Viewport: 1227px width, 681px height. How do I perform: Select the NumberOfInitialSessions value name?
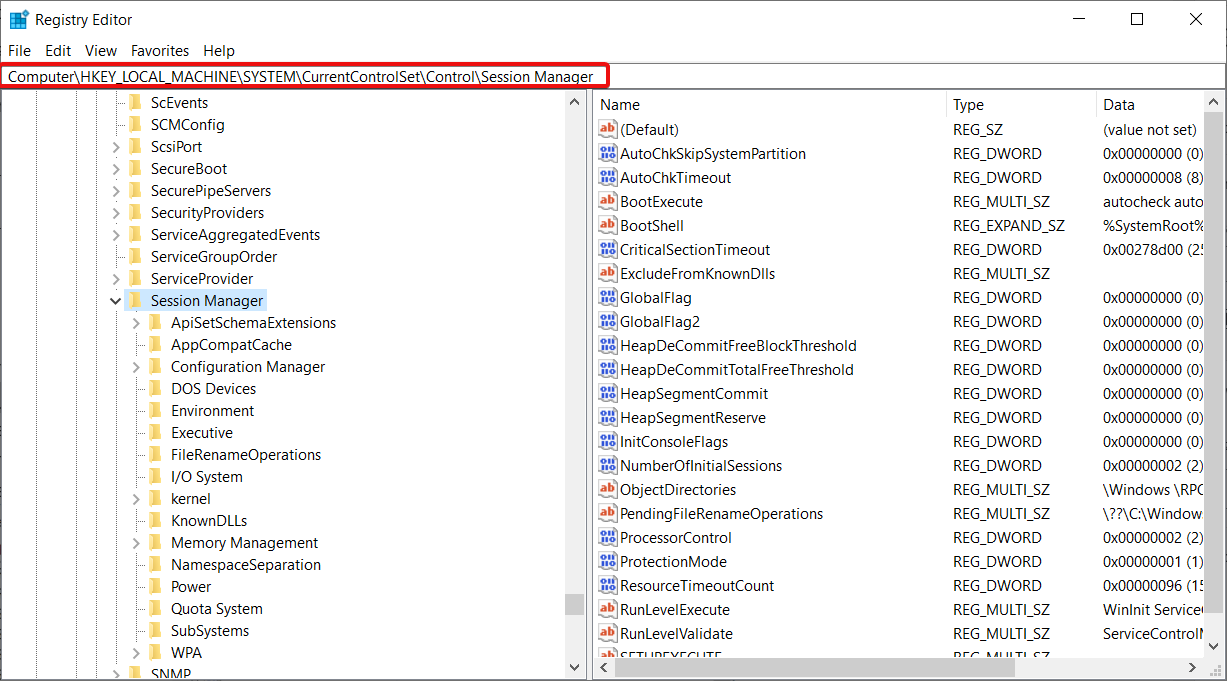coord(701,465)
